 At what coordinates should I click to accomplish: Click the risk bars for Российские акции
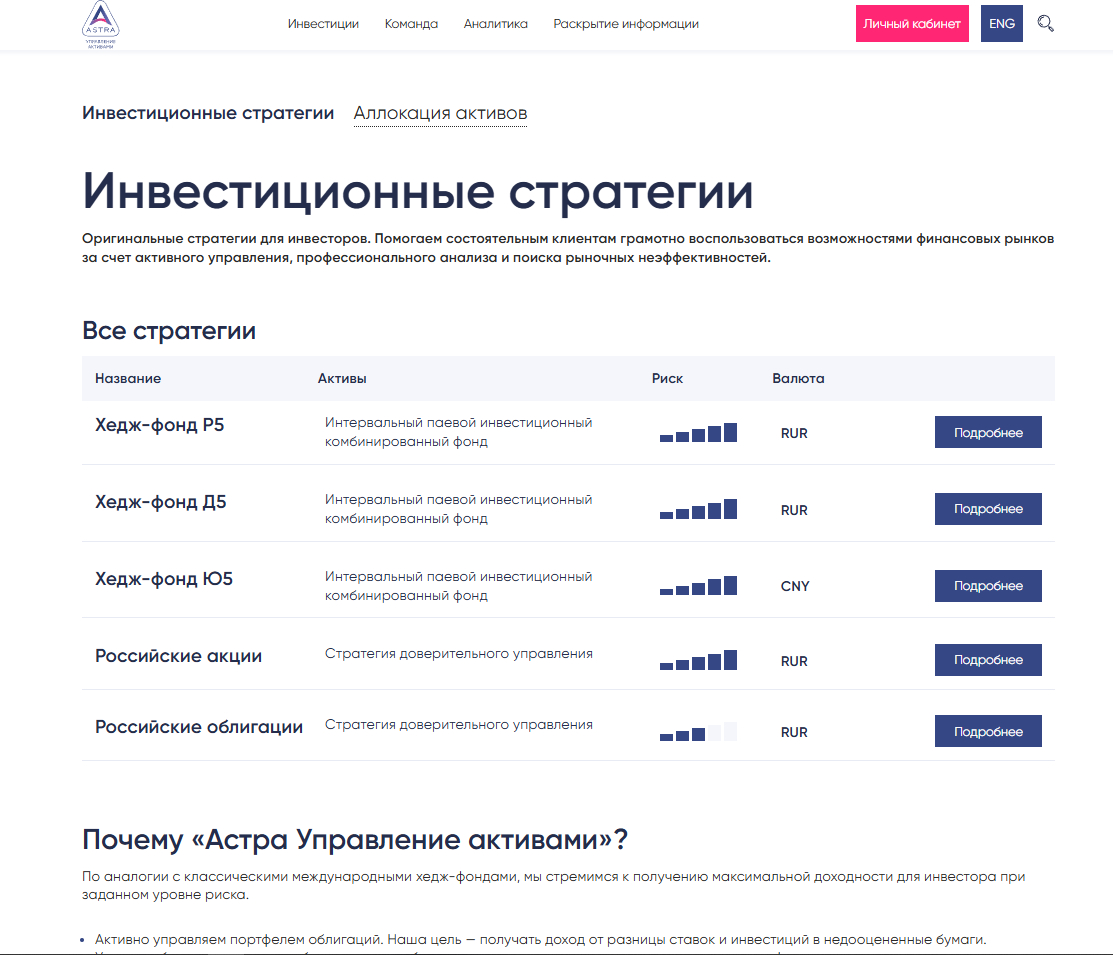pyautogui.click(x=698, y=660)
